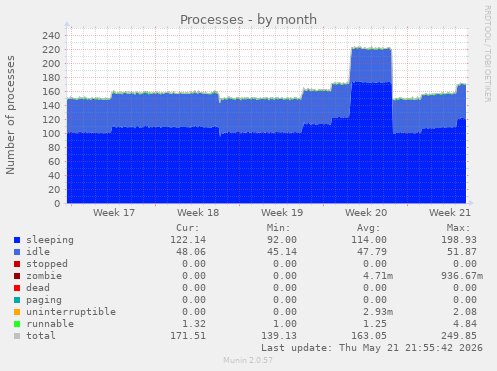Click idle current value 48.06
Screen dimensions: 497x371
click(x=191, y=252)
